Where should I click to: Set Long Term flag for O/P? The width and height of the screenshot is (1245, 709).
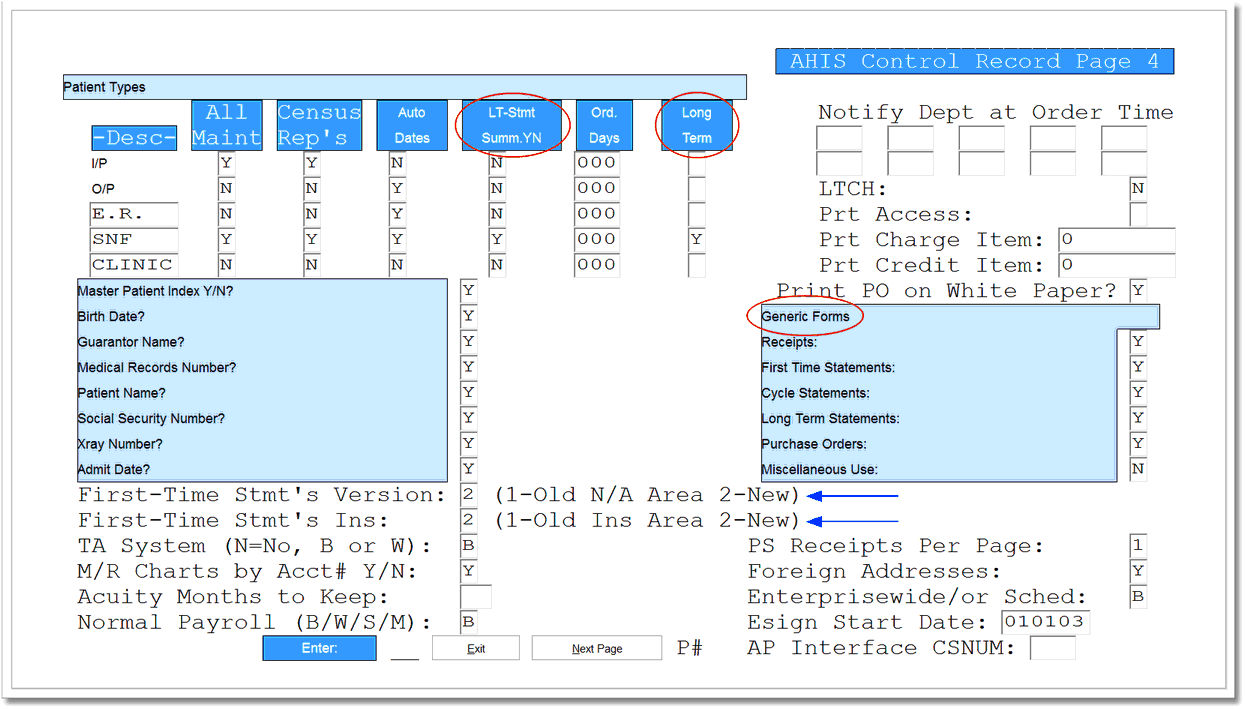[696, 188]
